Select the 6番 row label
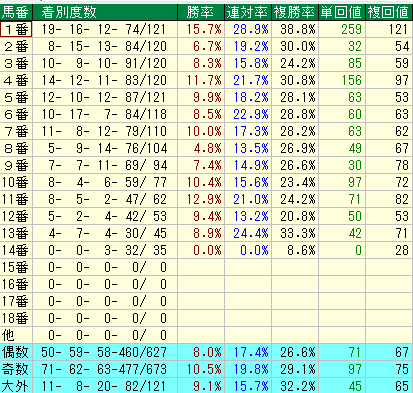 pyautogui.click(x=16, y=114)
